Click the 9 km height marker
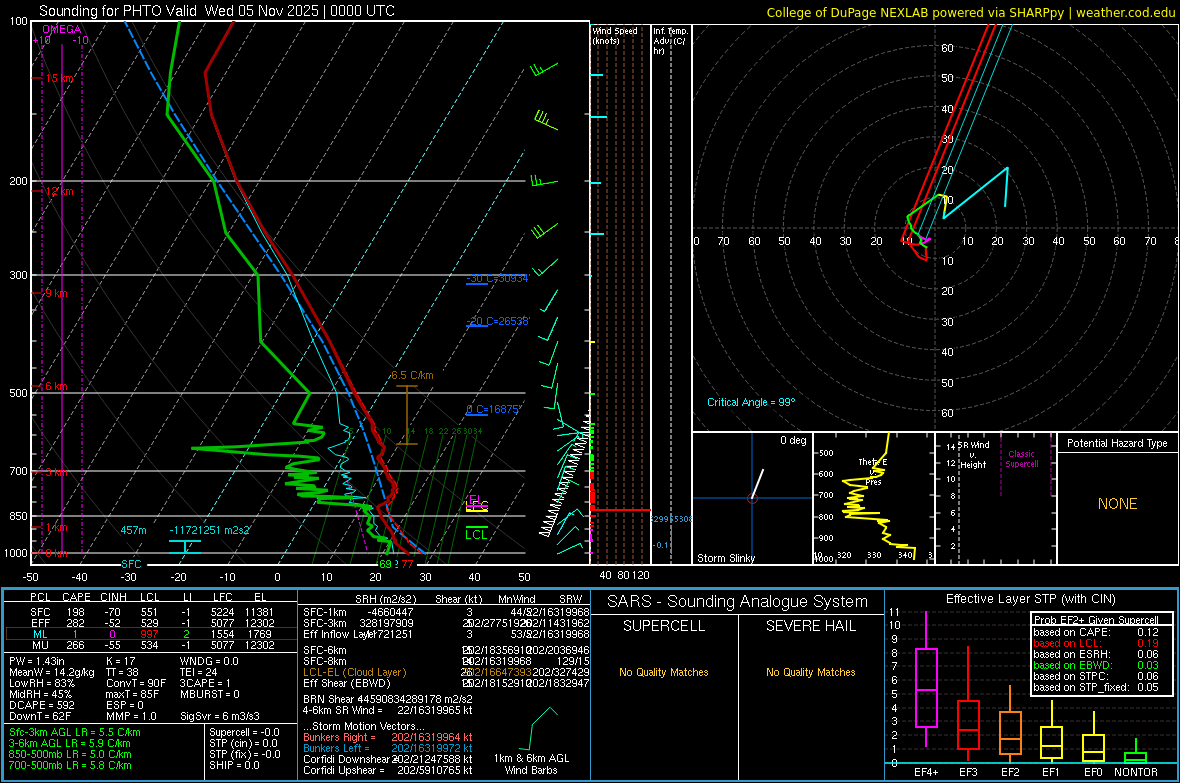This screenshot has height=783, width=1180. point(56,293)
